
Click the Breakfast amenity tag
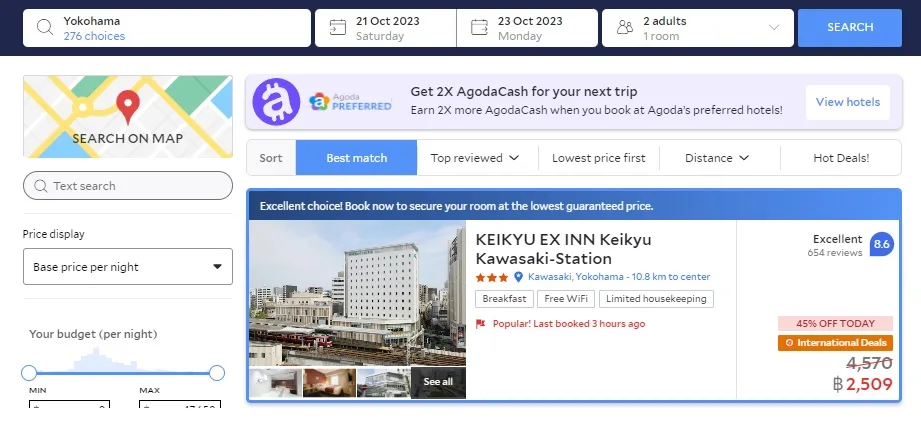504,299
